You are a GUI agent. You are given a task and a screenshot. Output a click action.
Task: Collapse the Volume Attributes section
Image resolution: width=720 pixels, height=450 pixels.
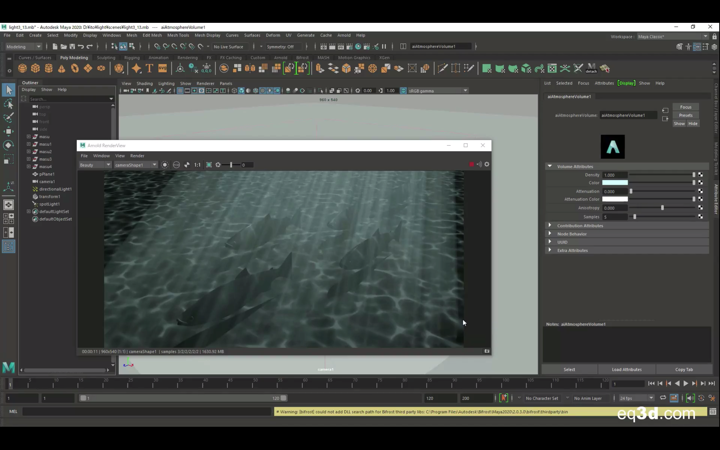point(550,166)
